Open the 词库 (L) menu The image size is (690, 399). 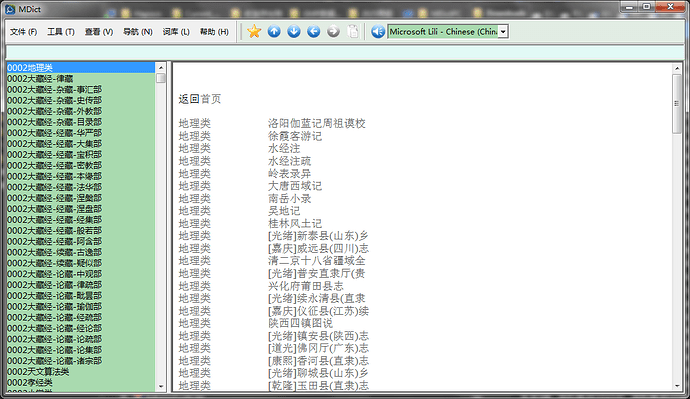click(x=176, y=32)
